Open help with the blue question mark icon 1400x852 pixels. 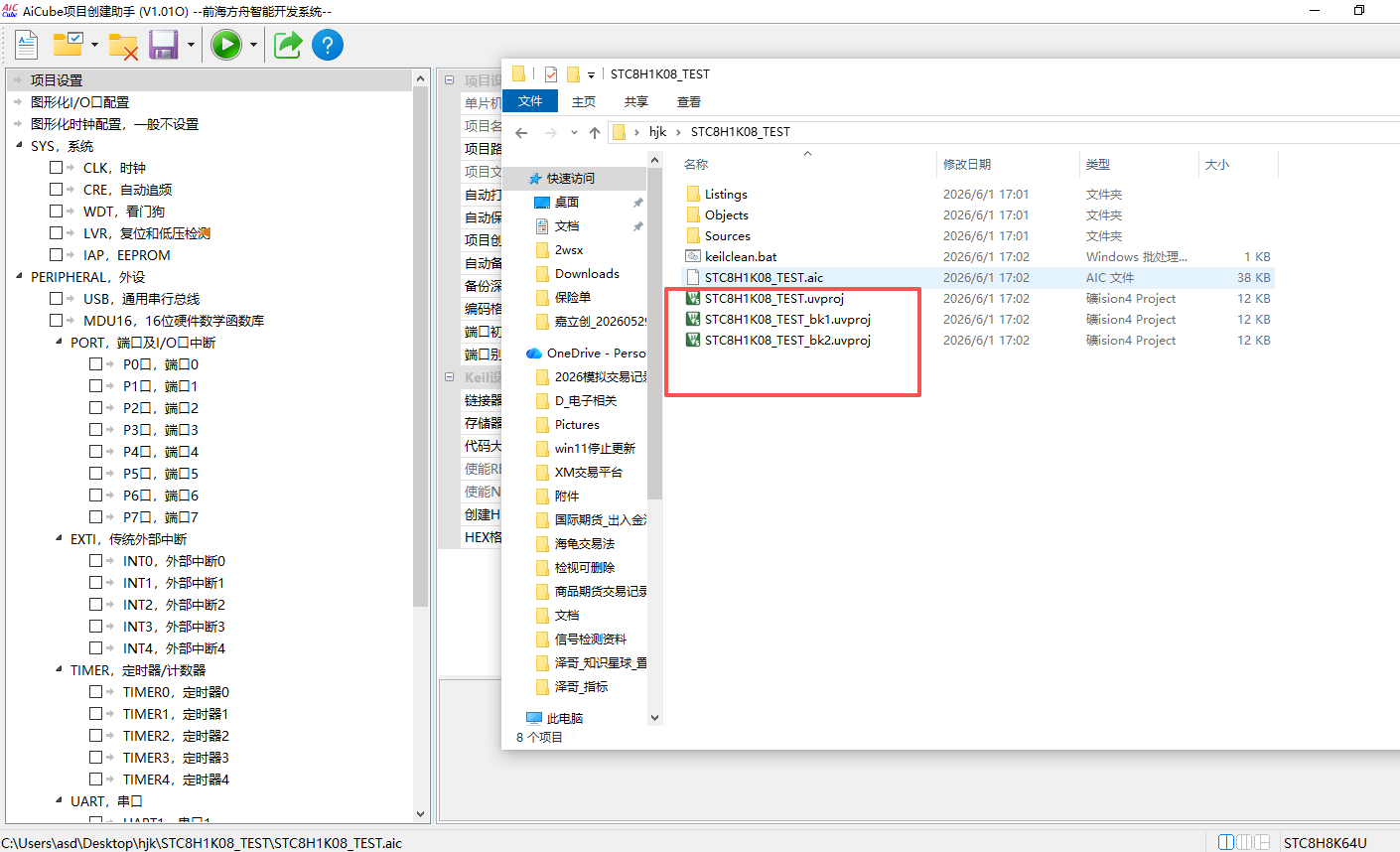coord(328,45)
